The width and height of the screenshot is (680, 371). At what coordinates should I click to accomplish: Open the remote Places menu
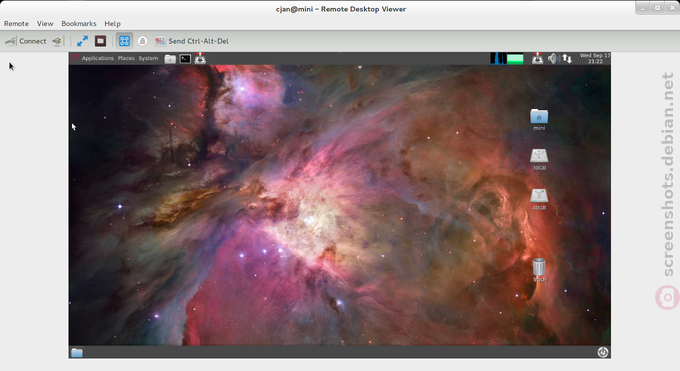click(126, 58)
